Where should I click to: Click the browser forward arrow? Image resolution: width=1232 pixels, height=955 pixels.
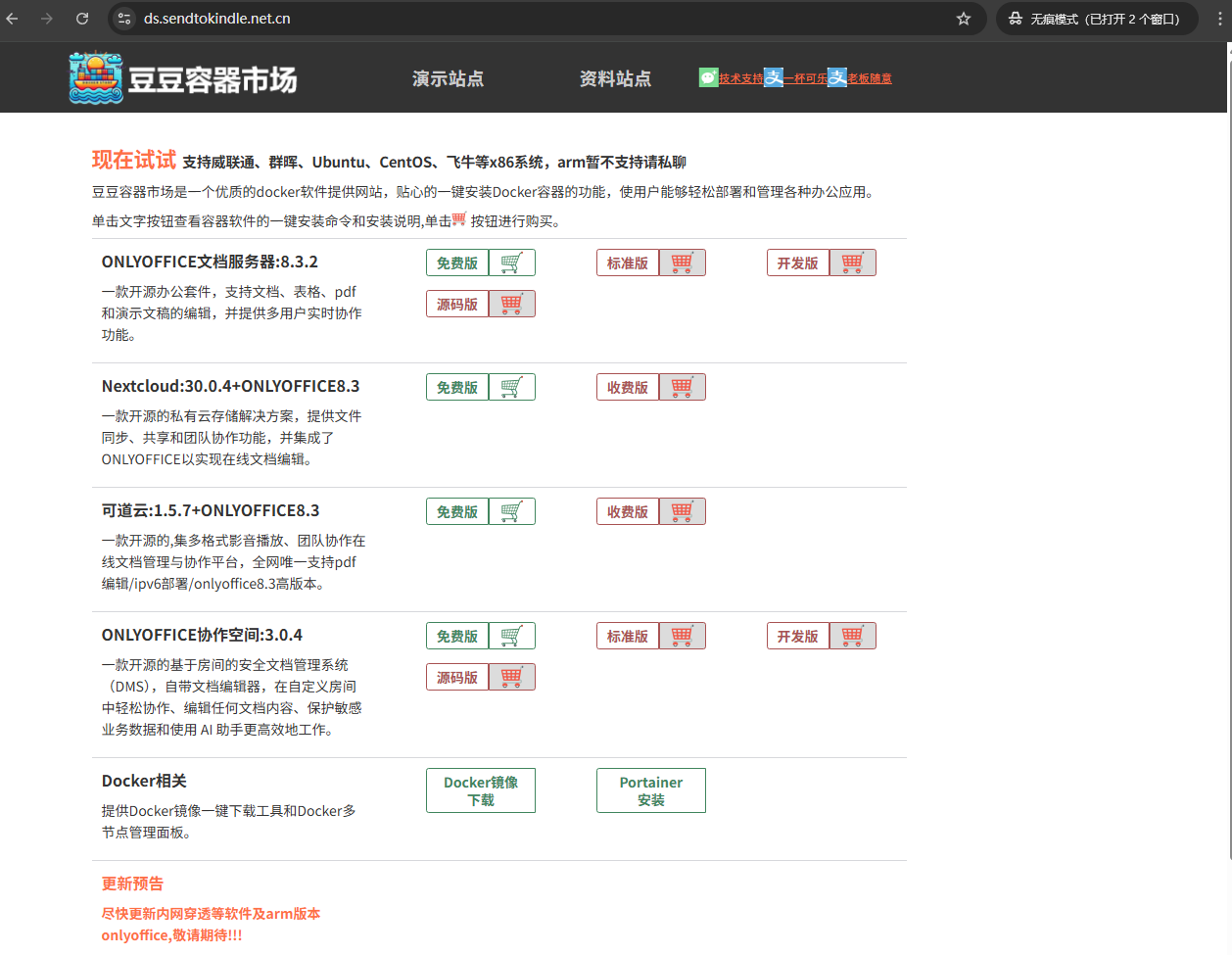47,19
